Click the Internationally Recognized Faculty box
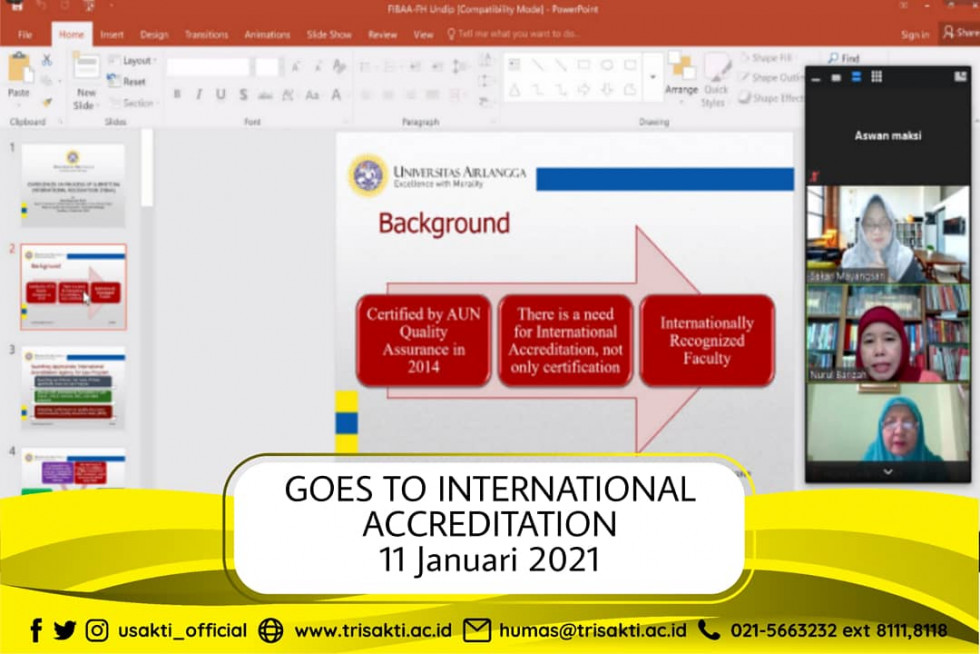Viewport: 980px width, 654px height. click(707, 340)
